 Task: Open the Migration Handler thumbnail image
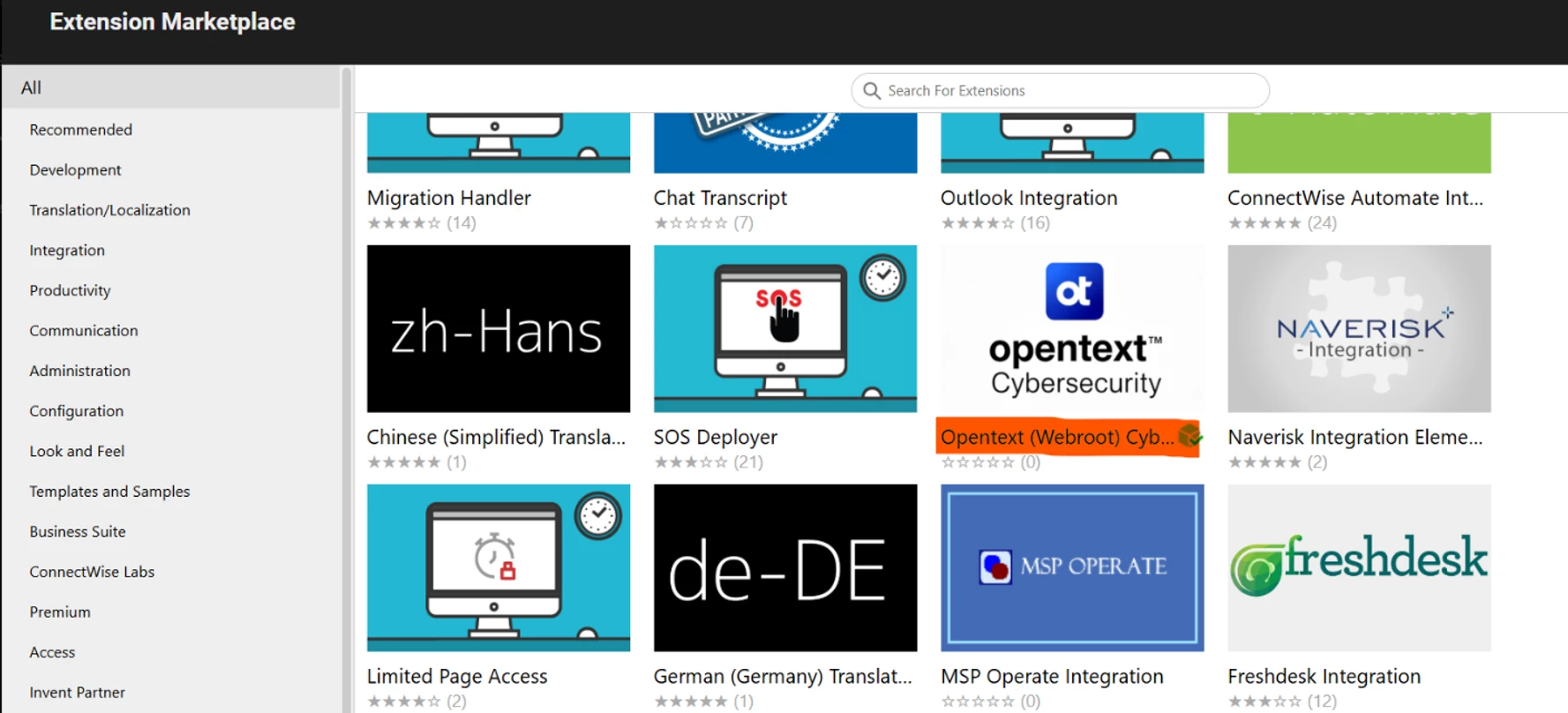499,143
